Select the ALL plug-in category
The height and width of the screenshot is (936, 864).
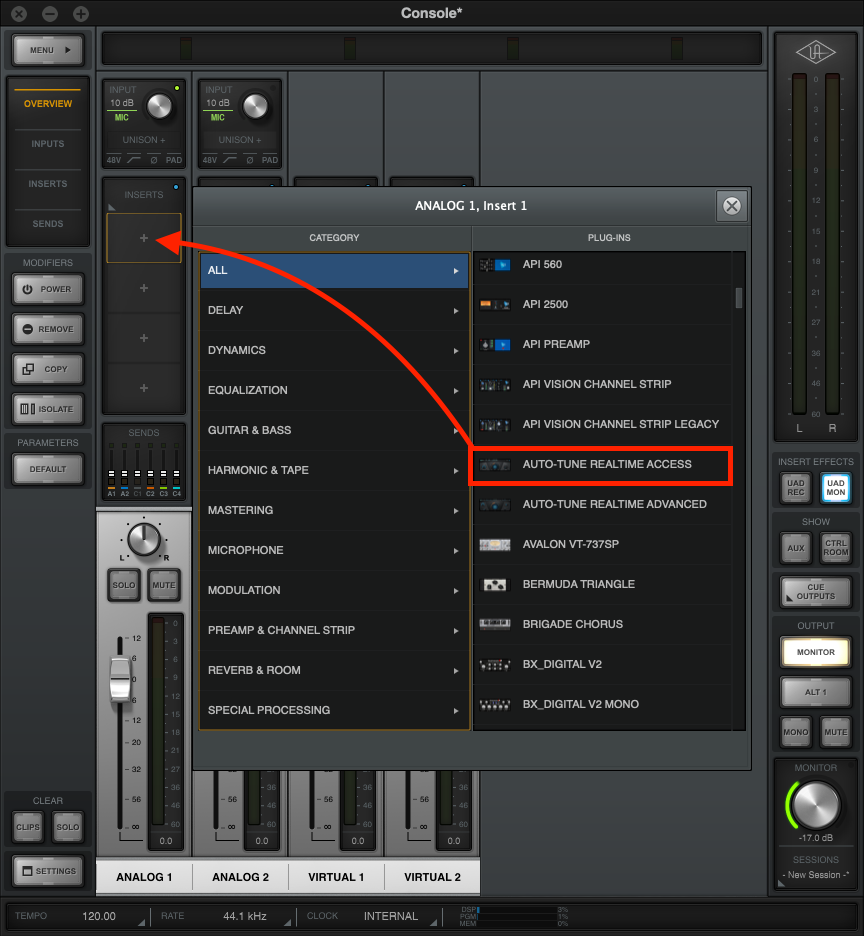pos(334,270)
